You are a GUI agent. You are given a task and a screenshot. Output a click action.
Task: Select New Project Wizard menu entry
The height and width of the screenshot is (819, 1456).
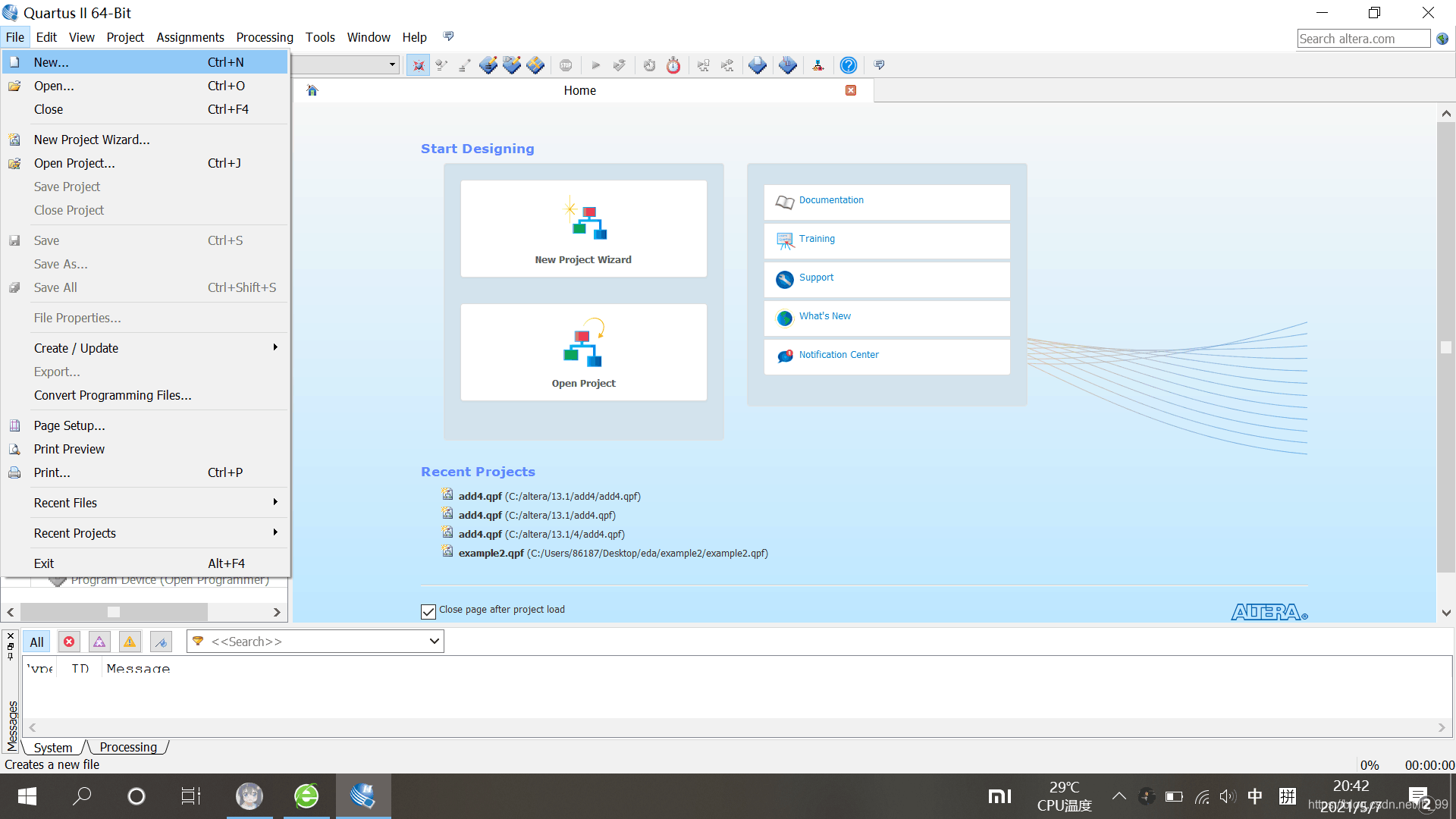(92, 140)
